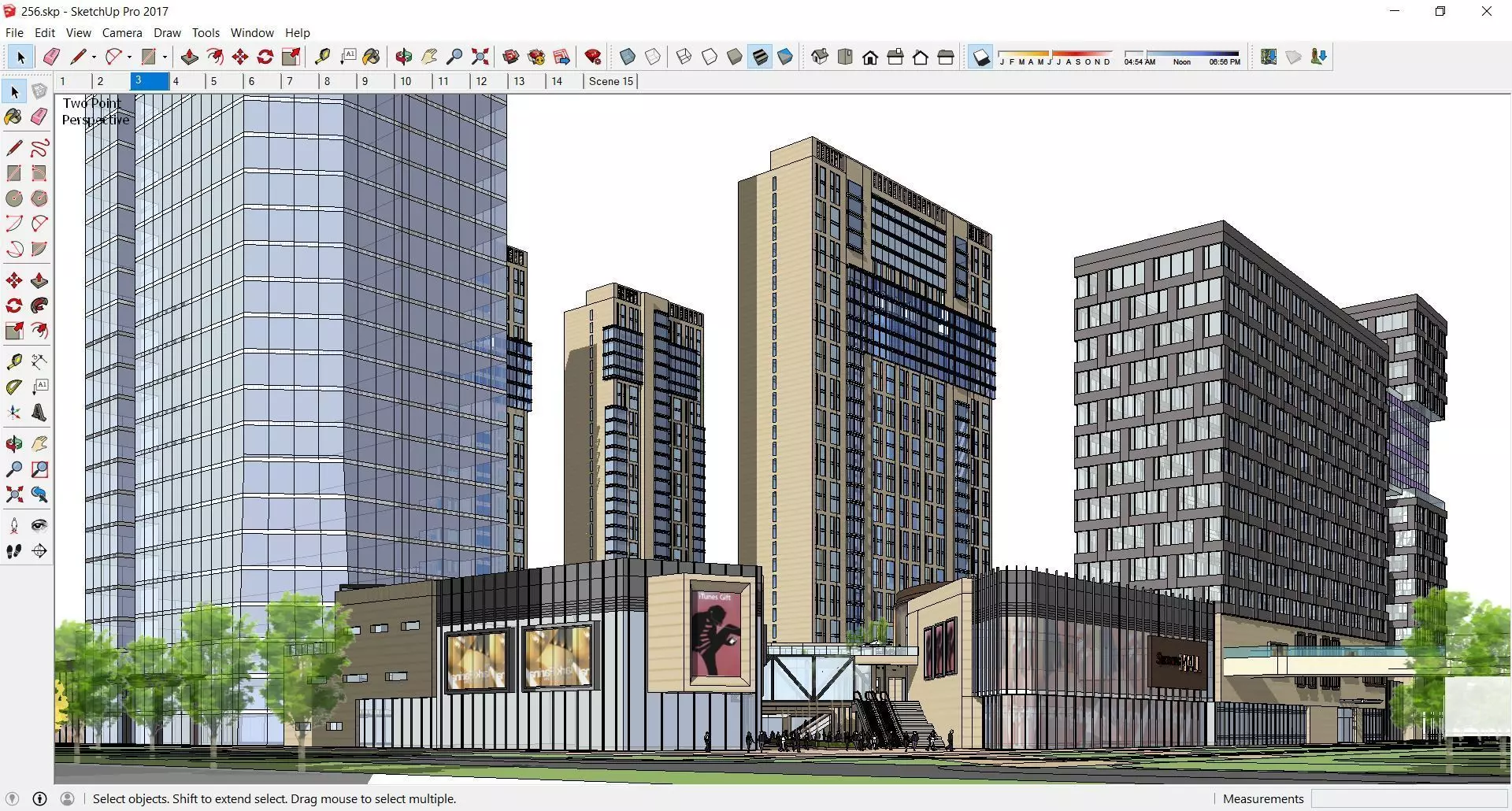
Task: Open the Tools menu
Action: [206, 33]
